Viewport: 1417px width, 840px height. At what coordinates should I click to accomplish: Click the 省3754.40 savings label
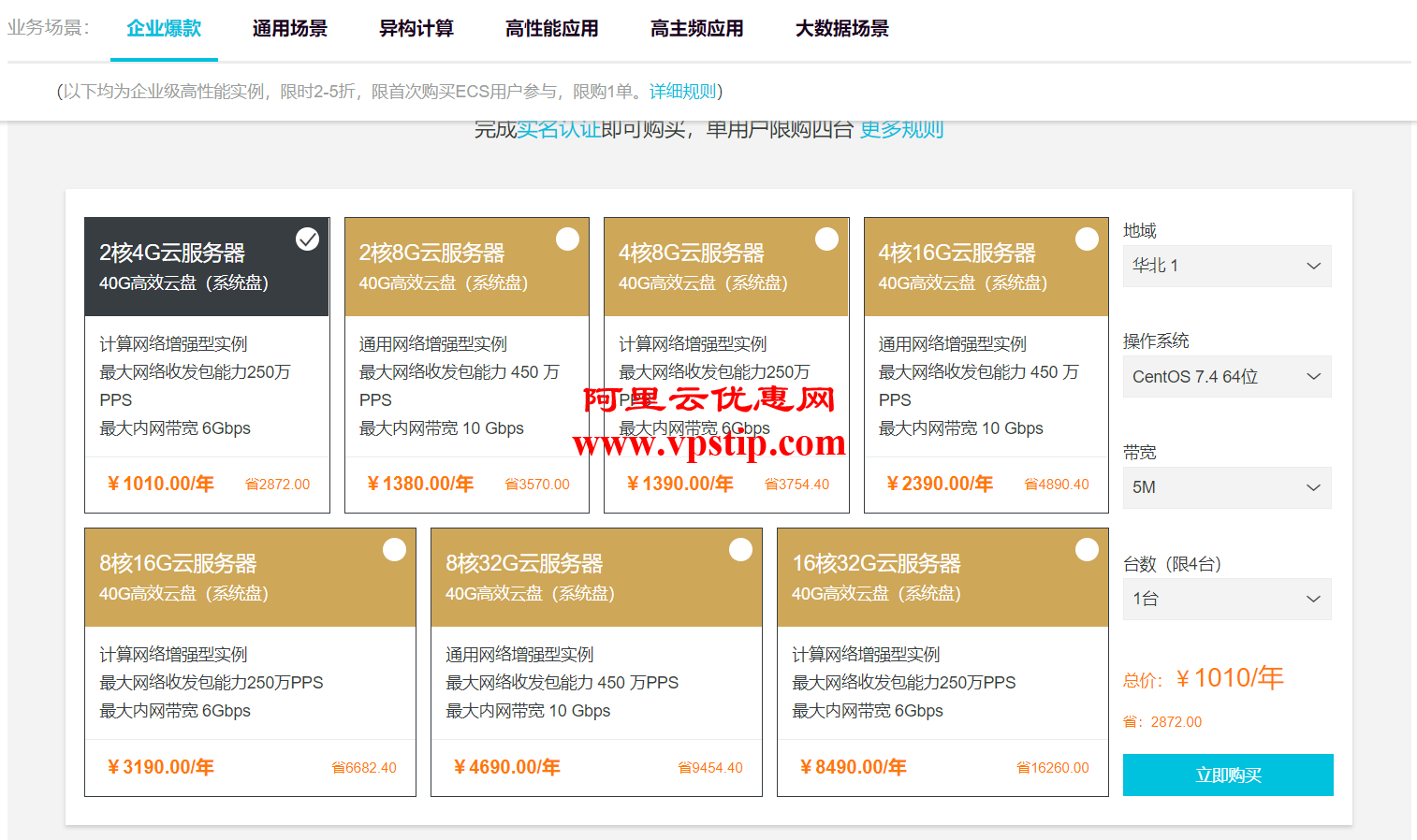click(x=796, y=485)
